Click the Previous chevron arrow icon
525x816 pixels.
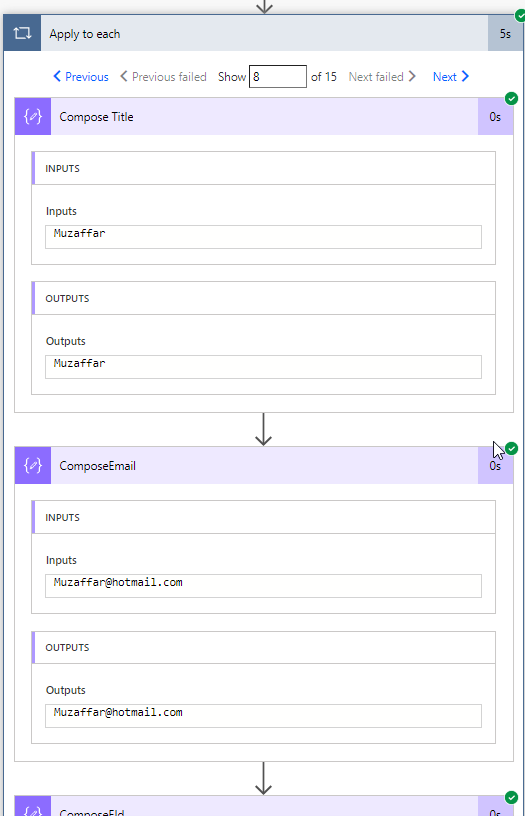click(57, 76)
